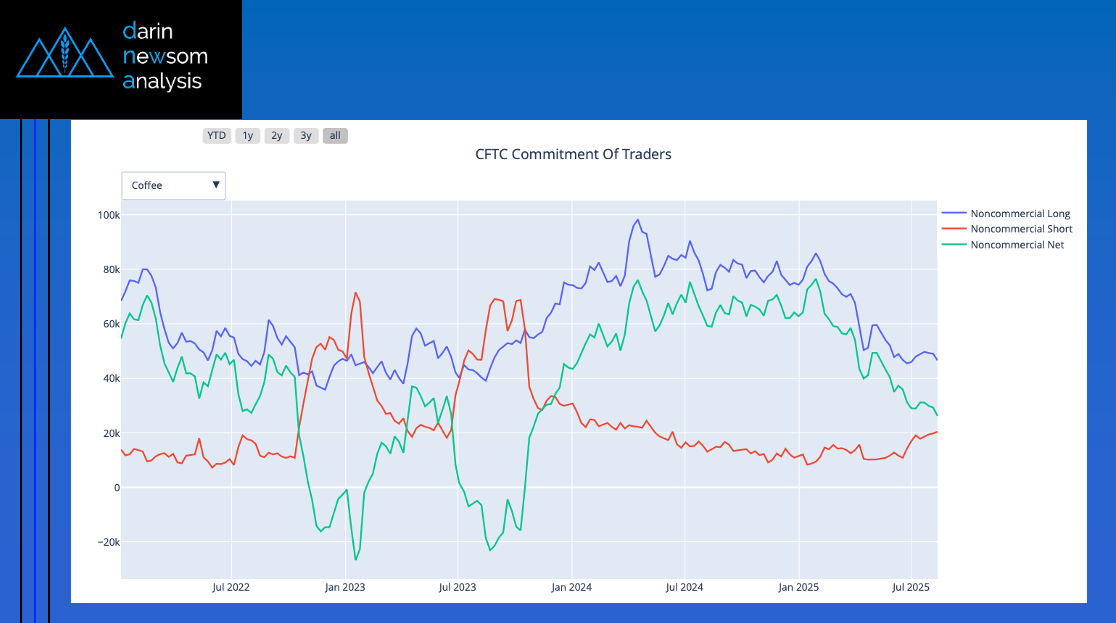This screenshot has height=623, width=1116.
Task: Click the mountain-shaped Darin Newsom logo icon
Action: pyautogui.click(x=64, y=56)
